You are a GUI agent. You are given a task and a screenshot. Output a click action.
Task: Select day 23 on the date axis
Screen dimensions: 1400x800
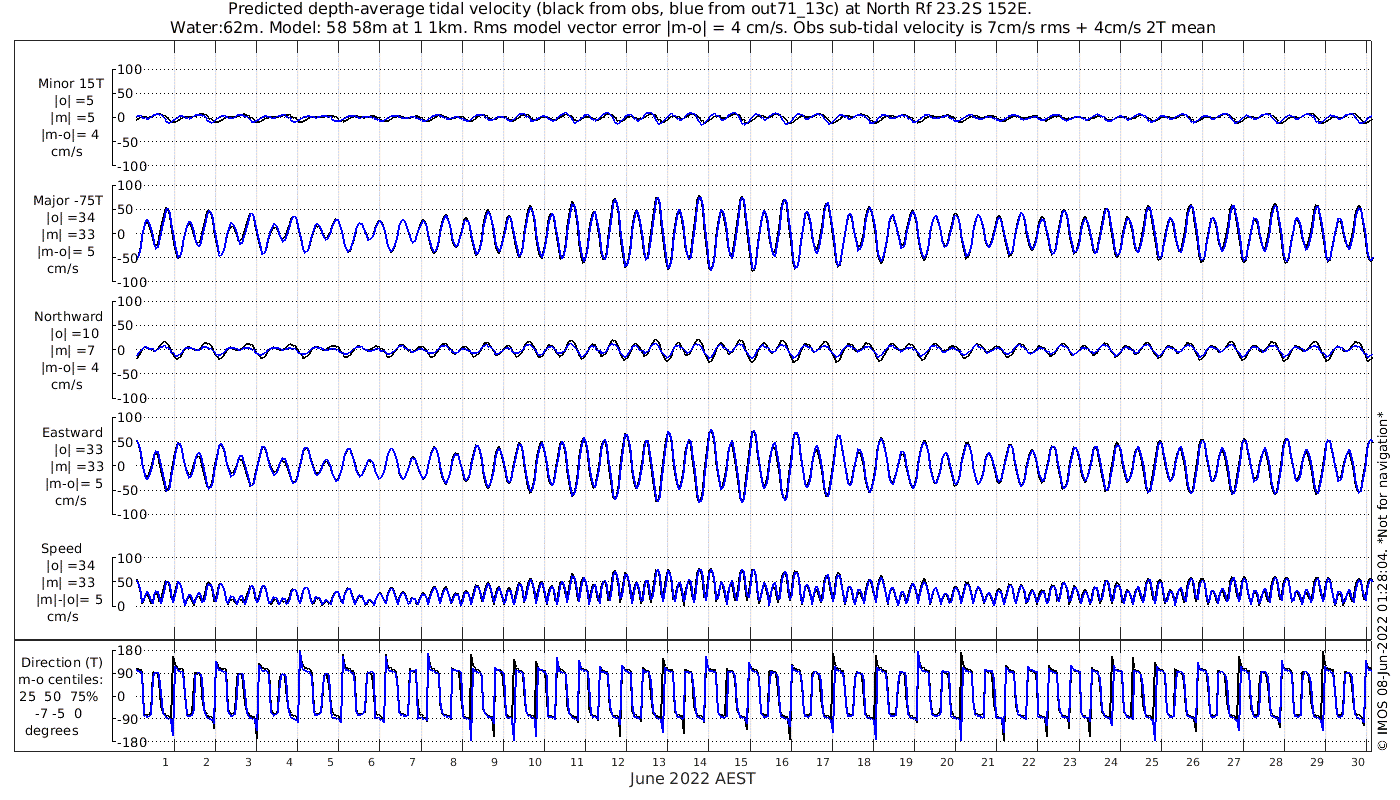[1070, 762]
